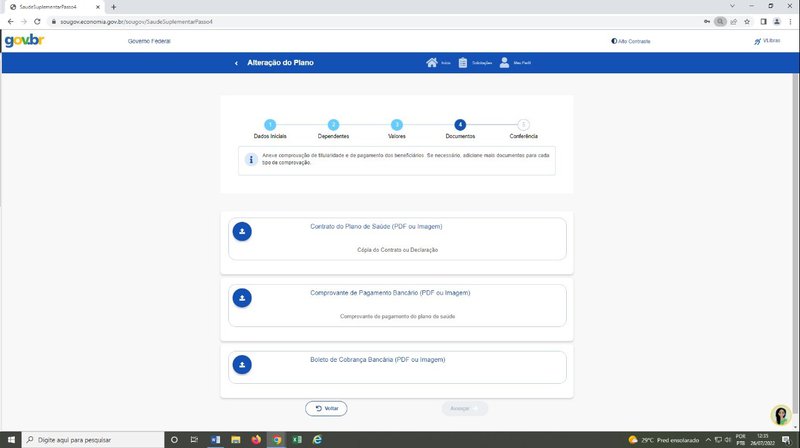Reload the page in Chrome

coord(37,21)
